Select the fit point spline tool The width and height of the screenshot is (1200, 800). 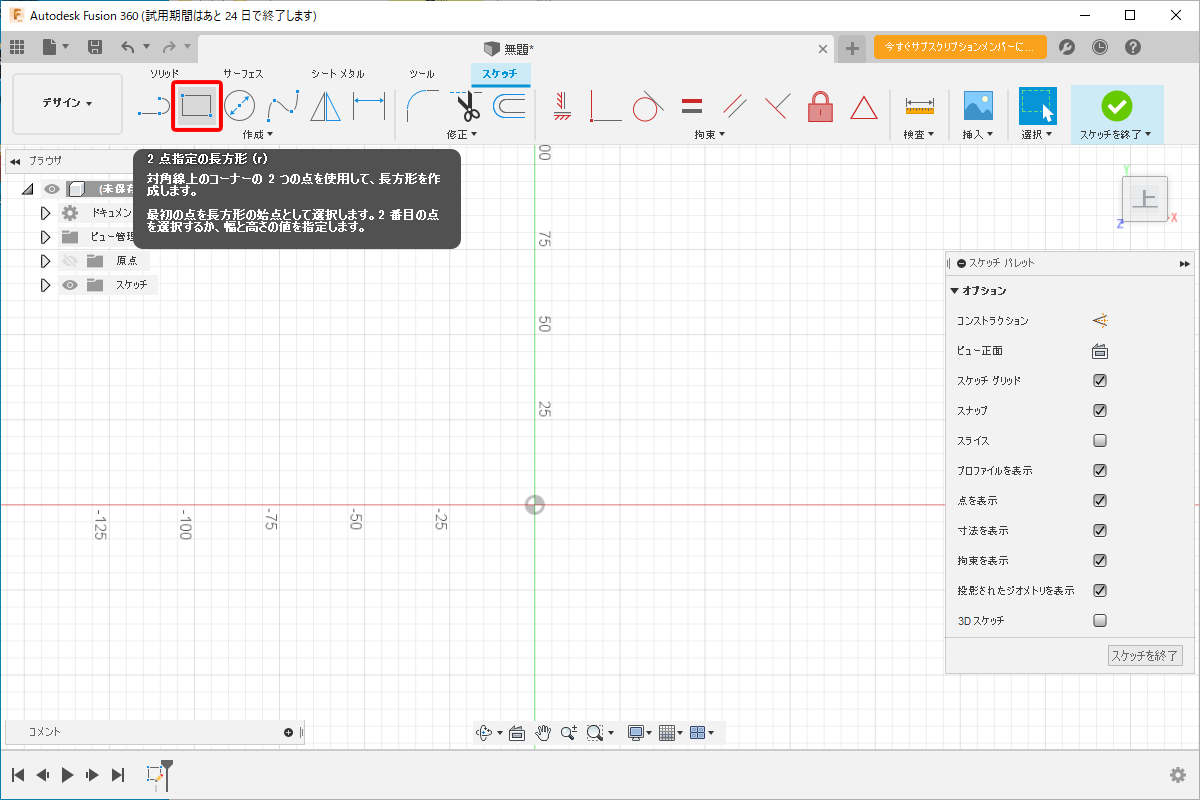(x=282, y=105)
